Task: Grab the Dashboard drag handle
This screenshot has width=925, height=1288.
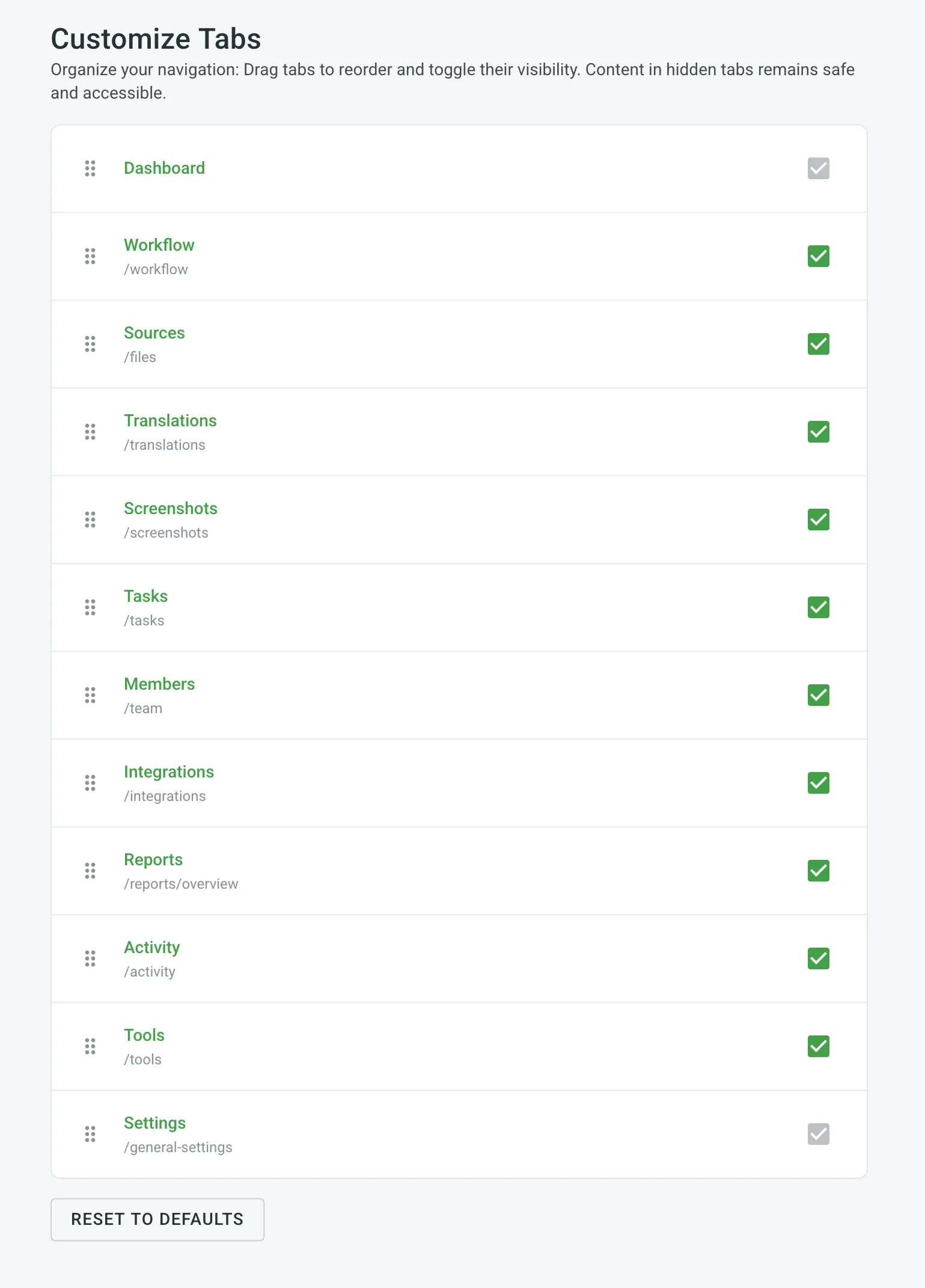Action: [90, 170]
